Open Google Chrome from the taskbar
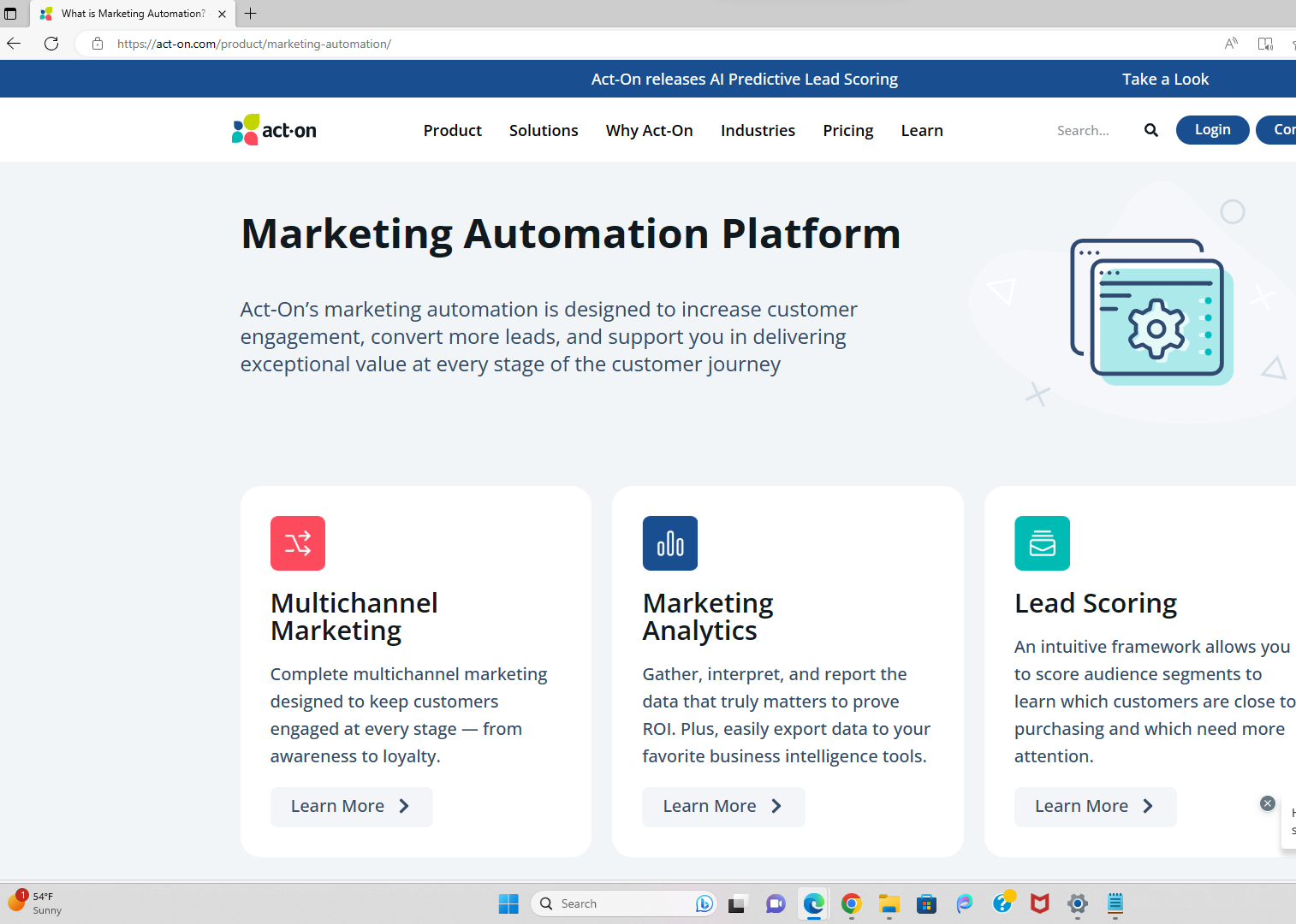Screen dimensions: 1296x924 tap(851, 903)
